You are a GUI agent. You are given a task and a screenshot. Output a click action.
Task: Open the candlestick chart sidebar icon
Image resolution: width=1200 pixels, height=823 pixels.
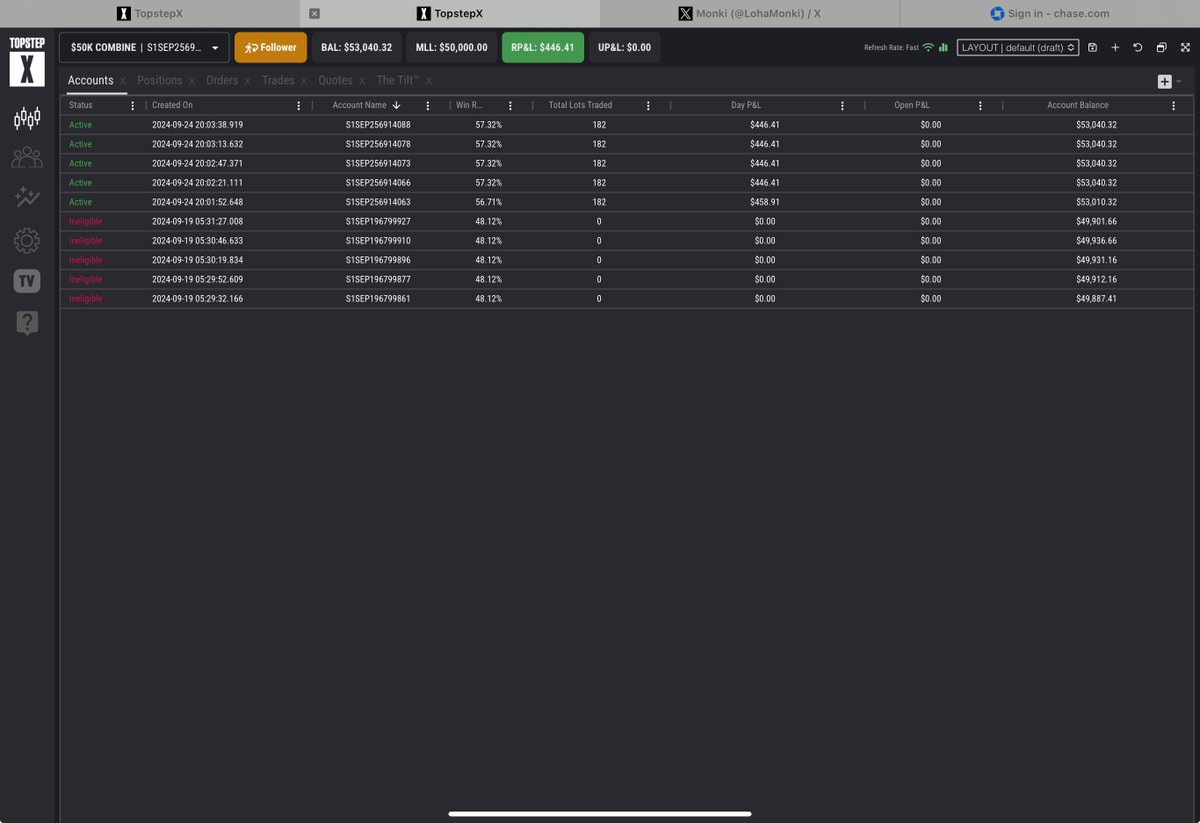tap(27, 119)
